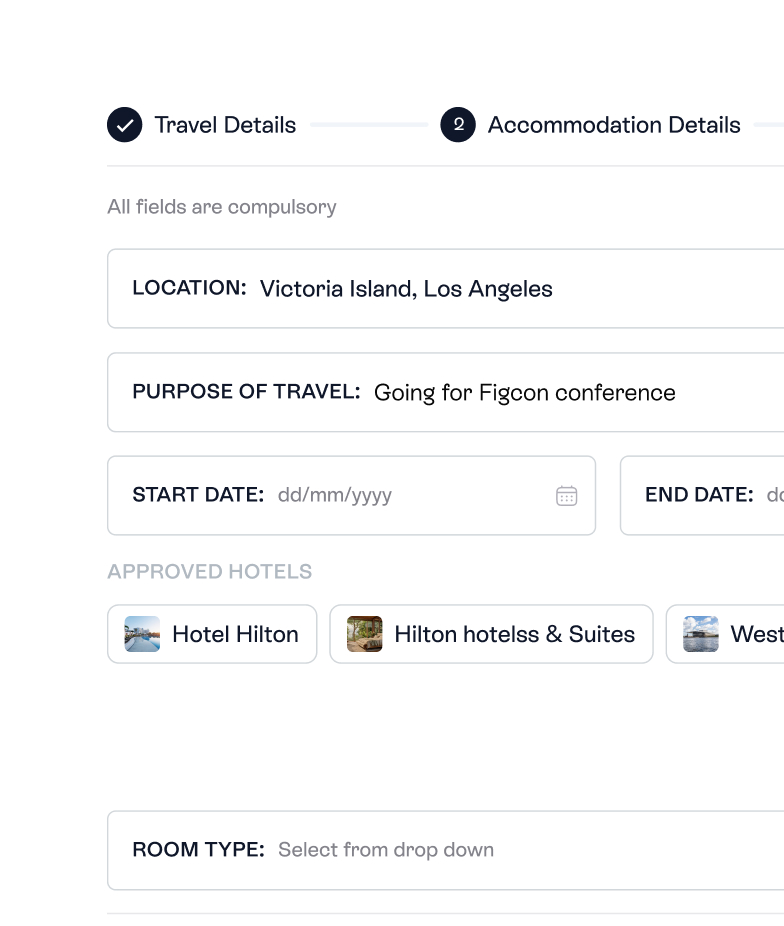Select Hotel Hilton as approved hotel
784x926 pixels.
[x=212, y=634]
